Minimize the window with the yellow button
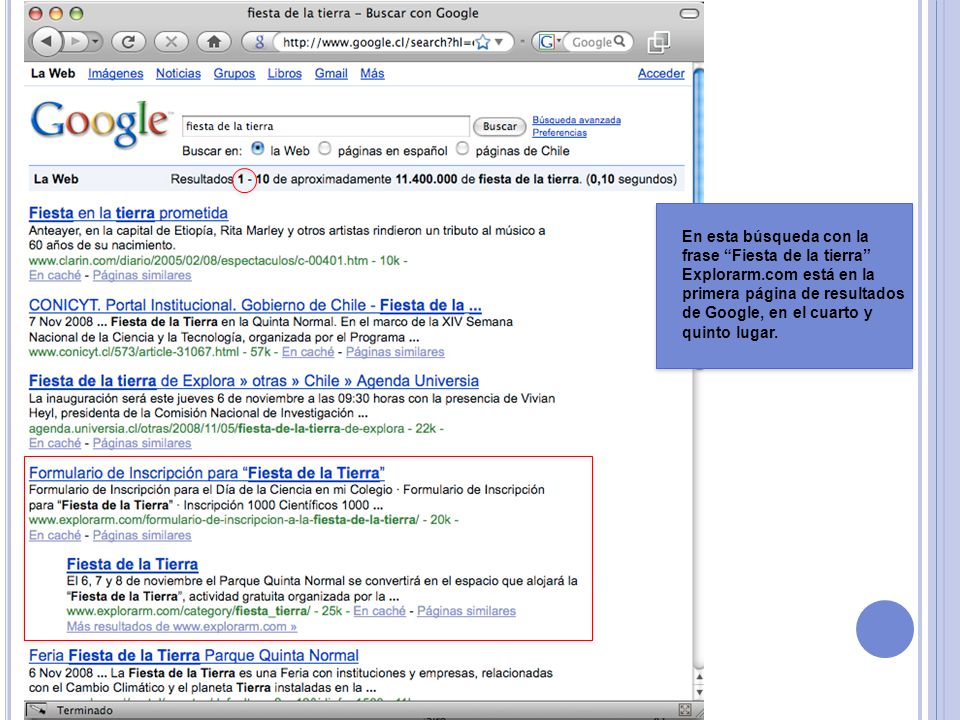This screenshot has height=720, width=960. [x=56, y=13]
